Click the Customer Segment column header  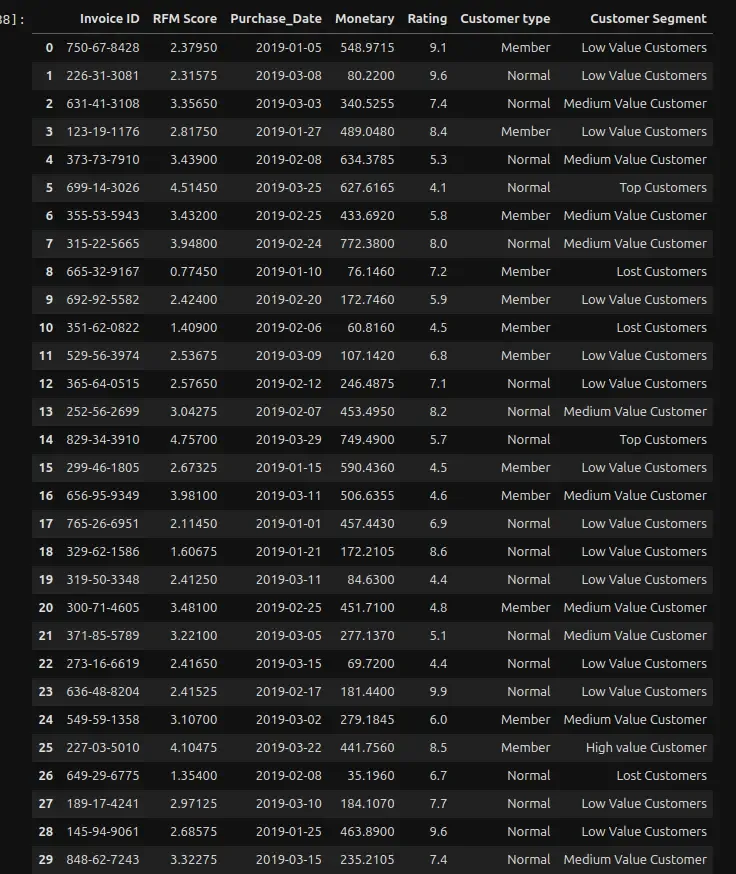(648, 19)
